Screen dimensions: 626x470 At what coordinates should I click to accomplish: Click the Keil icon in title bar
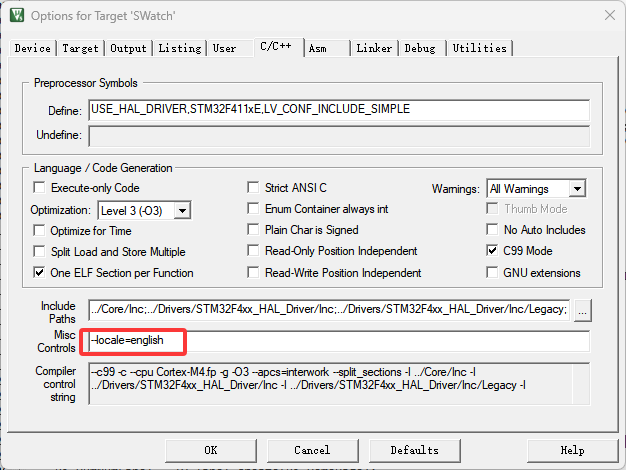pos(17,15)
